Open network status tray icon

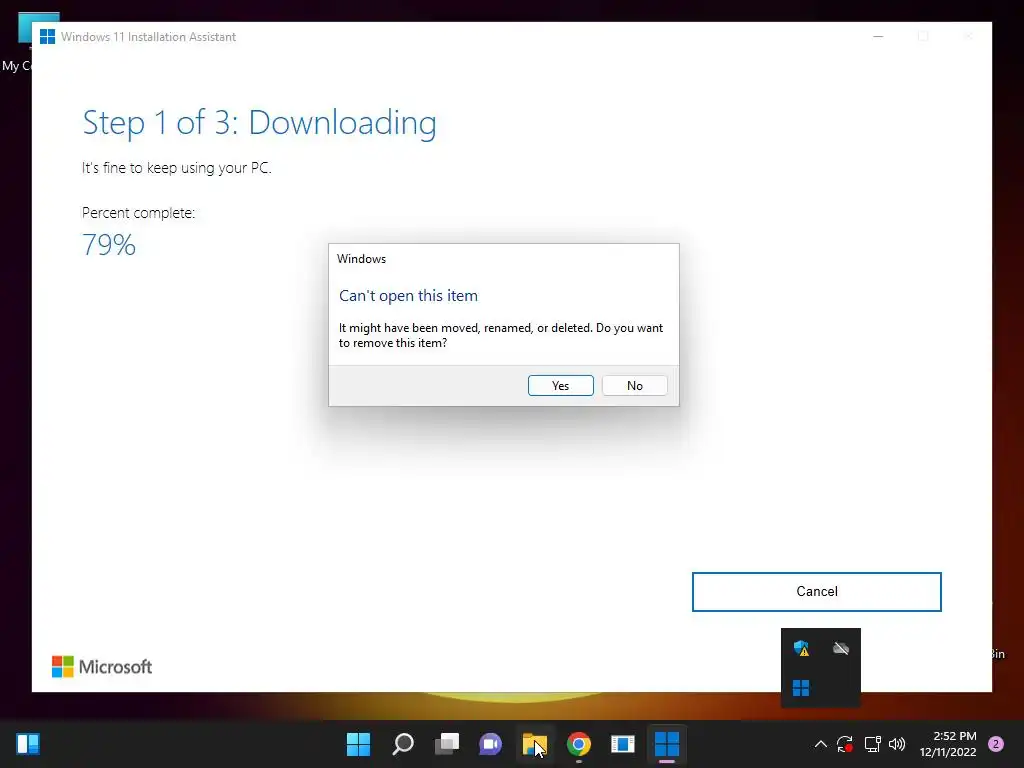pos(872,744)
